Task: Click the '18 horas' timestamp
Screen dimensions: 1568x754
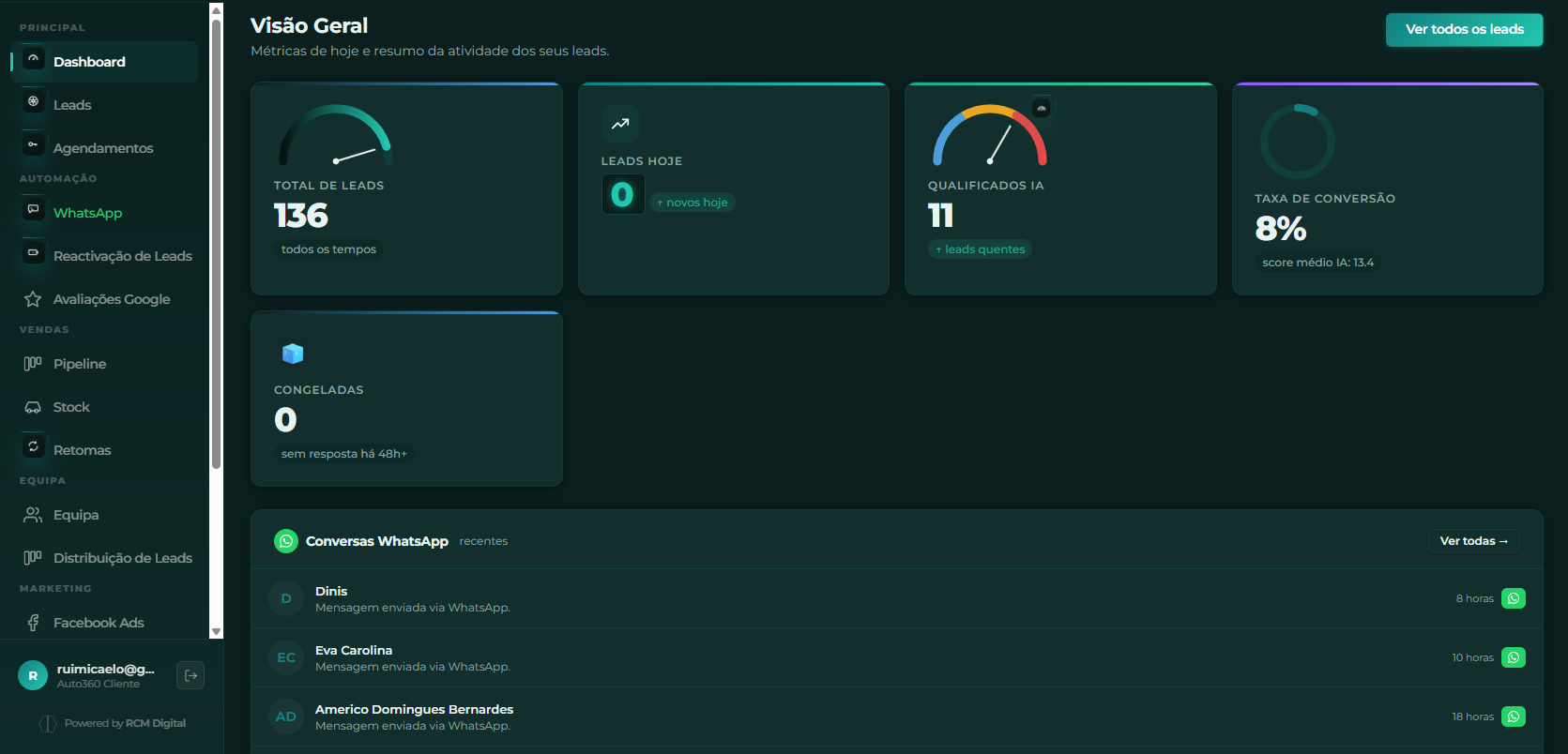Action: pyautogui.click(x=1472, y=716)
